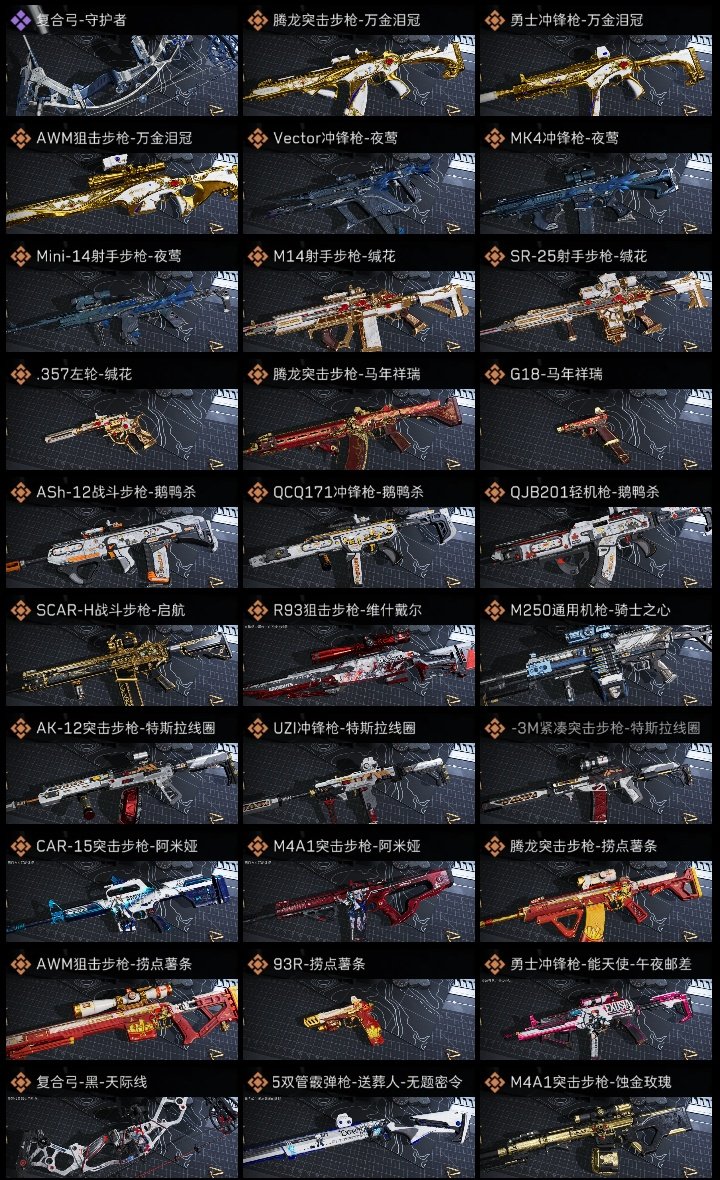Select the R93狙击步枪-维什戴尔 sniper skin image

coord(359,665)
